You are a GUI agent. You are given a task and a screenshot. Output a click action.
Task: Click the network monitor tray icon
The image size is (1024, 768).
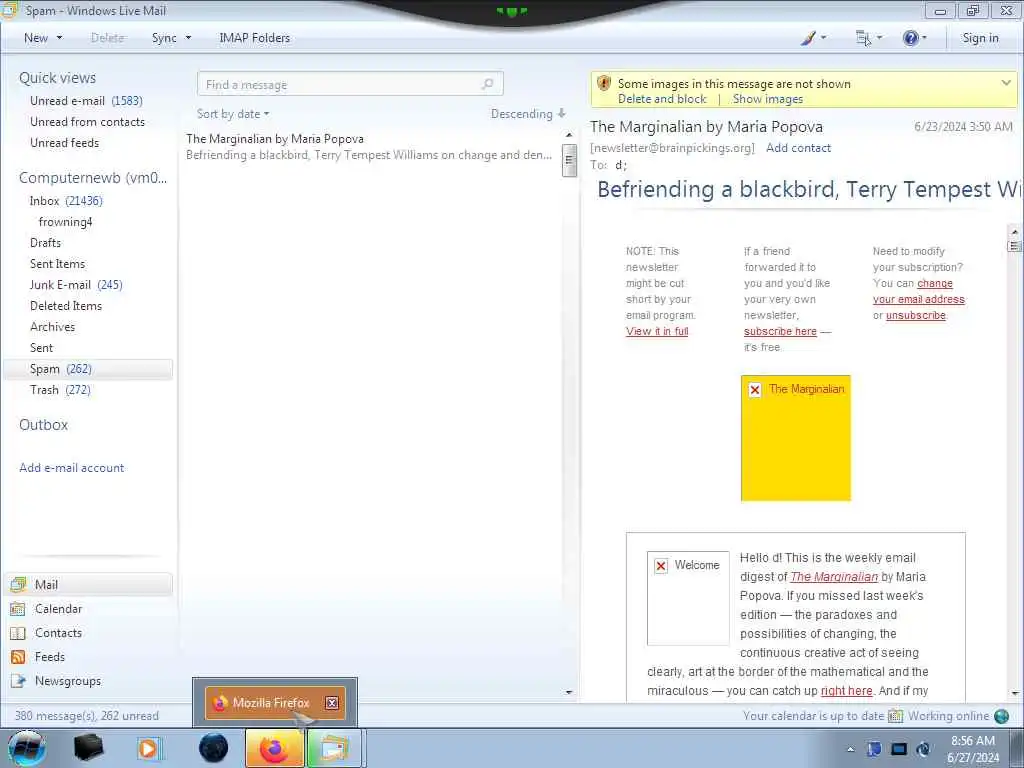[x=899, y=749]
